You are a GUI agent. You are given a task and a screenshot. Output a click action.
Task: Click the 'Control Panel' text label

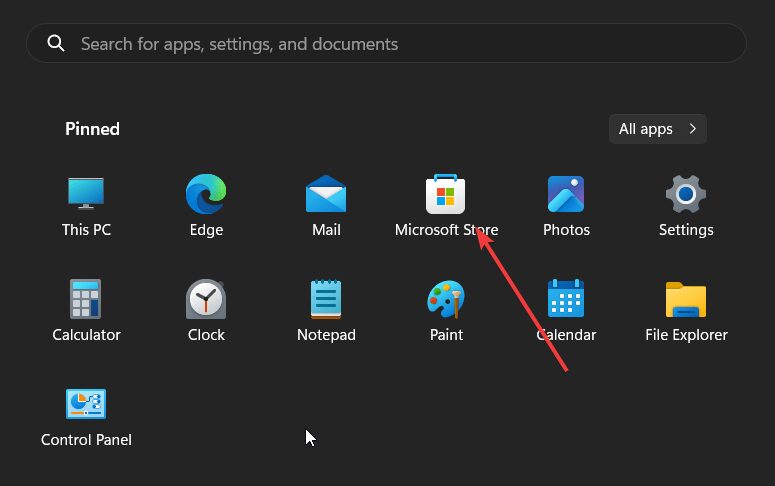click(x=86, y=440)
